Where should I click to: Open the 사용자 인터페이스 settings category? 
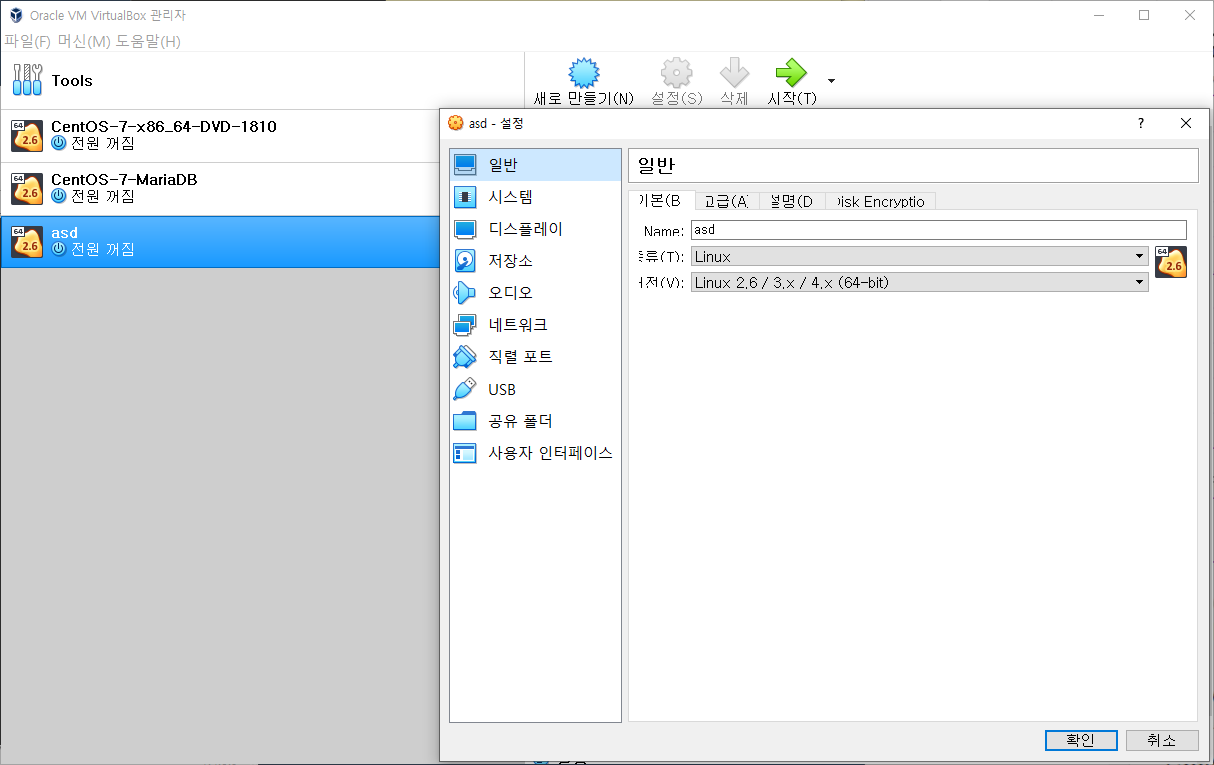click(x=535, y=453)
